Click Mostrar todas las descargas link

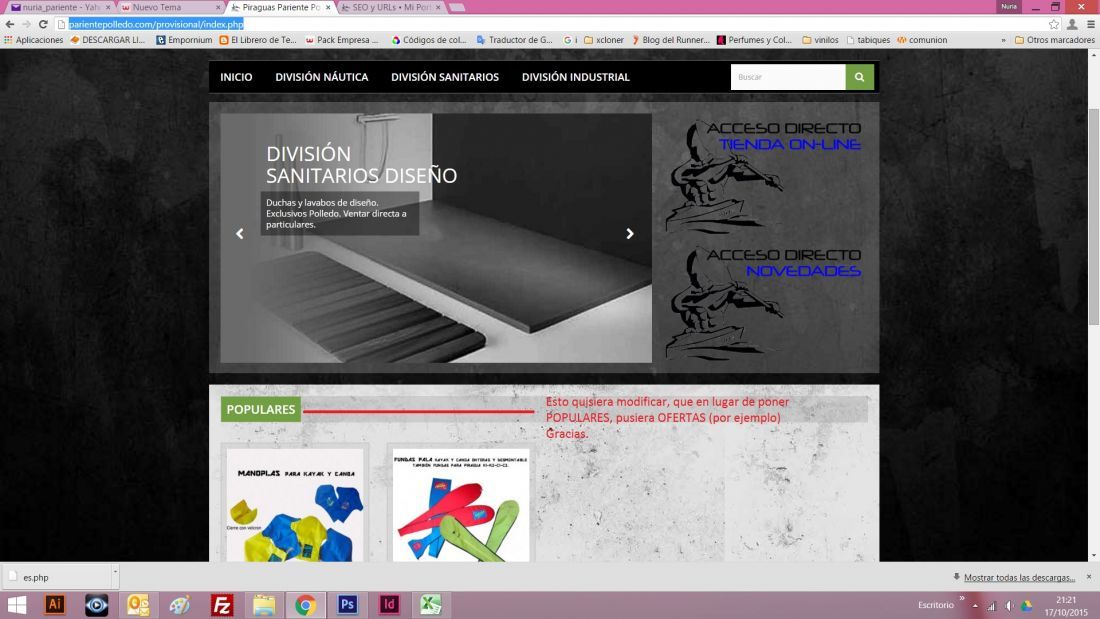point(1019,578)
